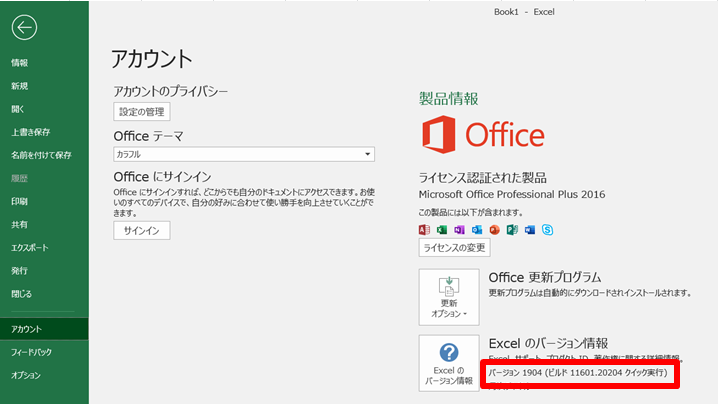The width and height of the screenshot is (718, 404).
Task: Go back using the circled arrow icon
Action: coord(24,27)
